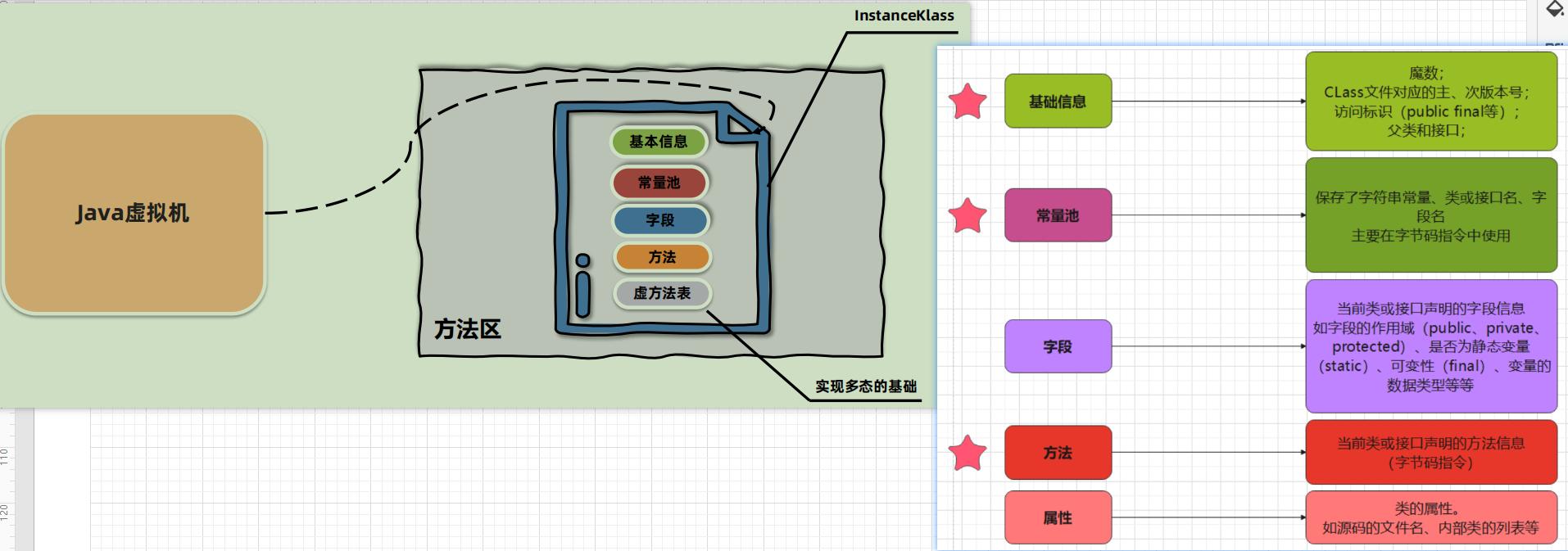
Task: Select the orange 方法 pill in document
Action: click(x=662, y=257)
